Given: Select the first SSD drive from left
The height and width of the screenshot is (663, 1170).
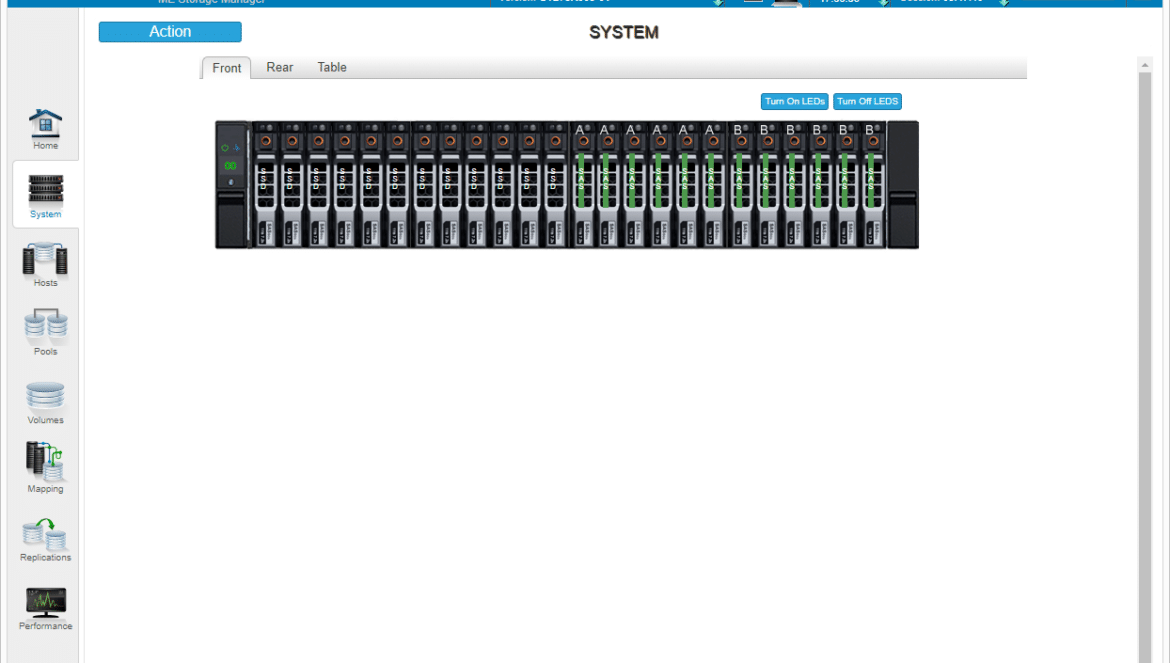Looking at the screenshot, I should tap(266, 184).
